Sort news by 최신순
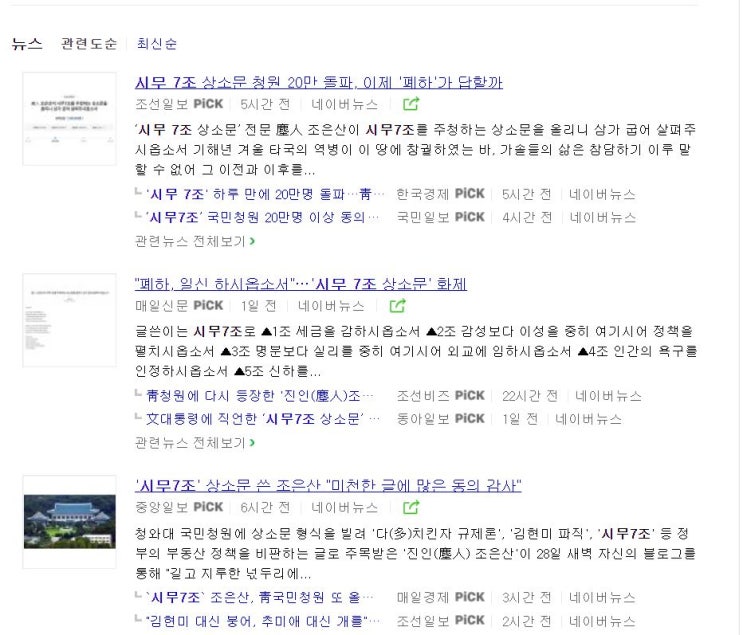This screenshot has height=635, width=743. [x=157, y=44]
